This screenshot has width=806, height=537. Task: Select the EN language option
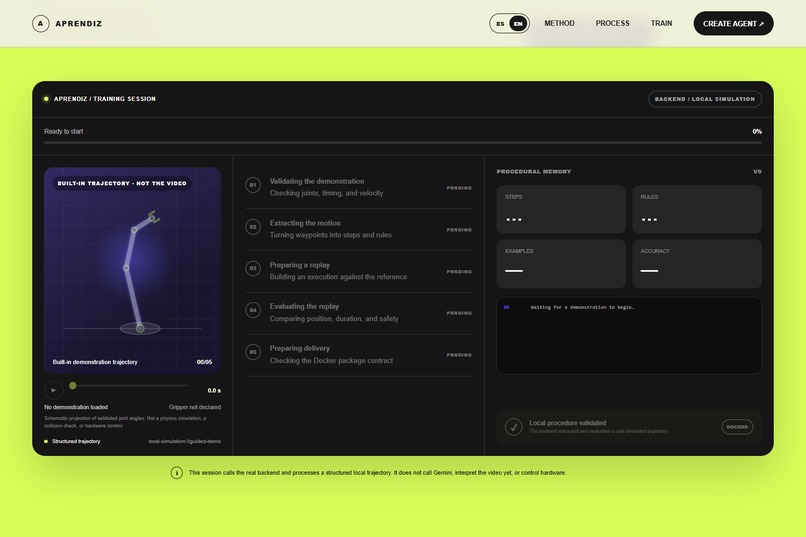518,24
